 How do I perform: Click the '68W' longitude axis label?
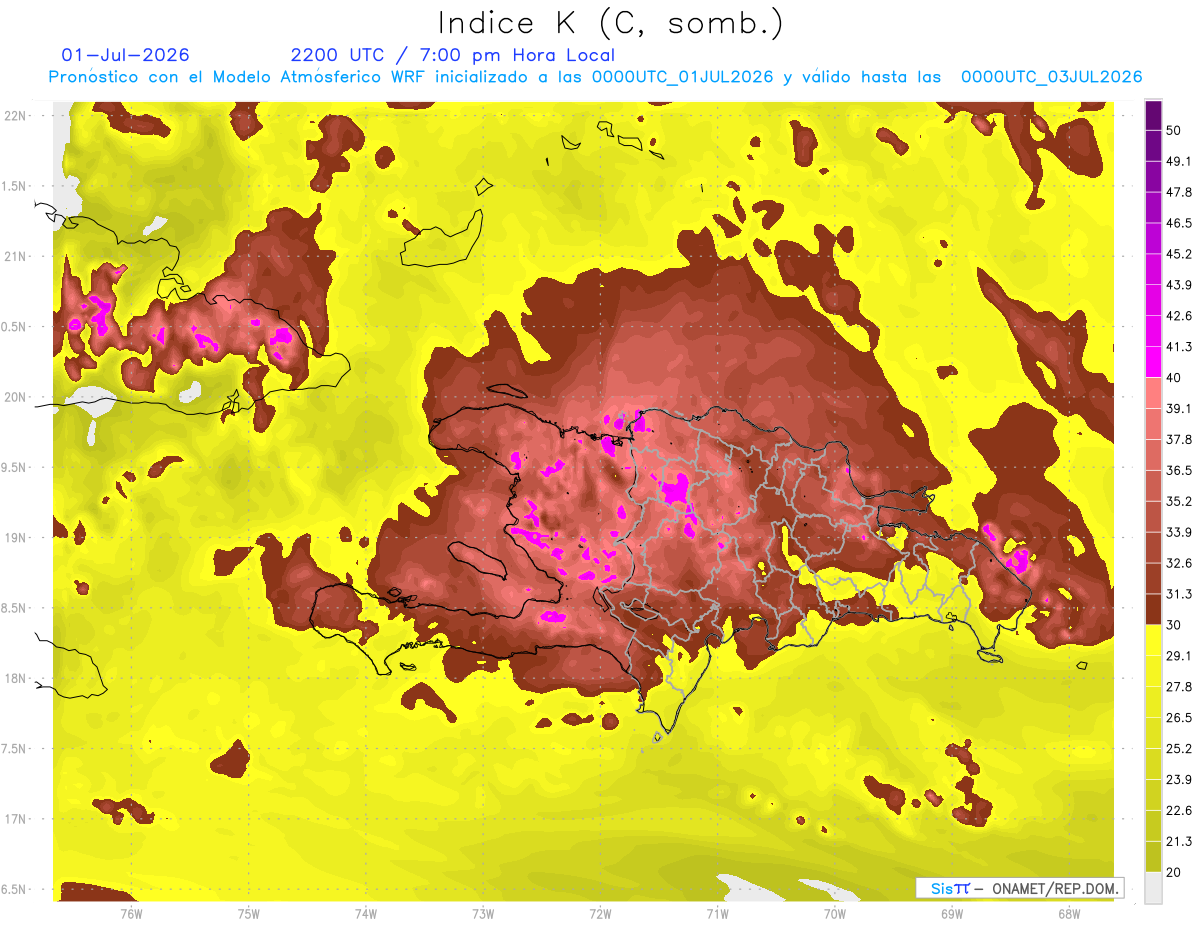coord(1068,913)
